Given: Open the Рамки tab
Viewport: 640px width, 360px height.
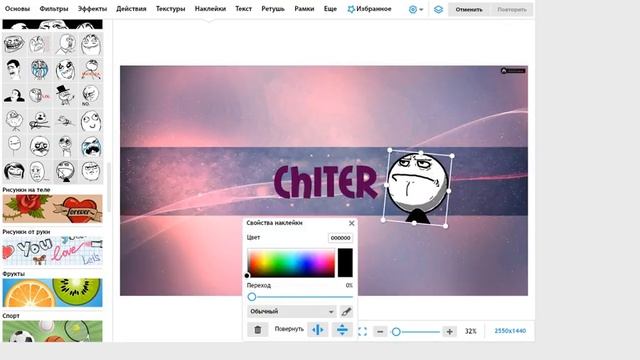Looking at the screenshot, I should tap(304, 9).
